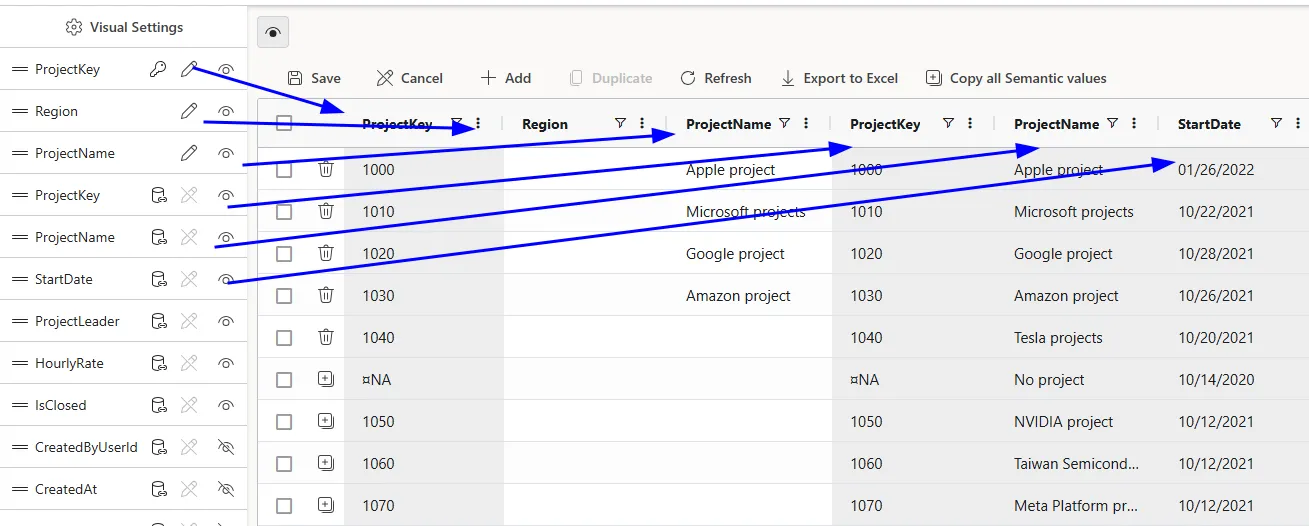The height and width of the screenshot is (526, 1309).
Task: Click the pencil edit icon for Region
Action: 189,112
